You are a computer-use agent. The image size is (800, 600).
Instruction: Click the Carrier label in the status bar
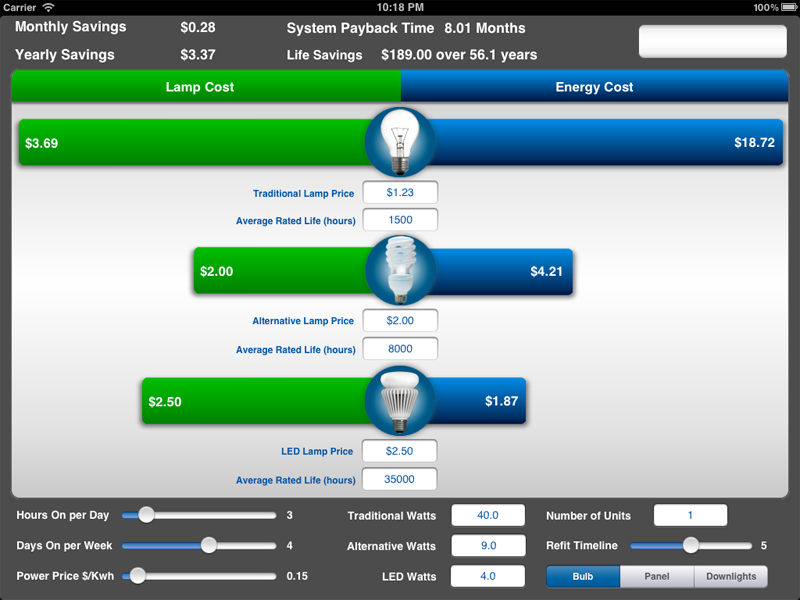coord(18,6)
